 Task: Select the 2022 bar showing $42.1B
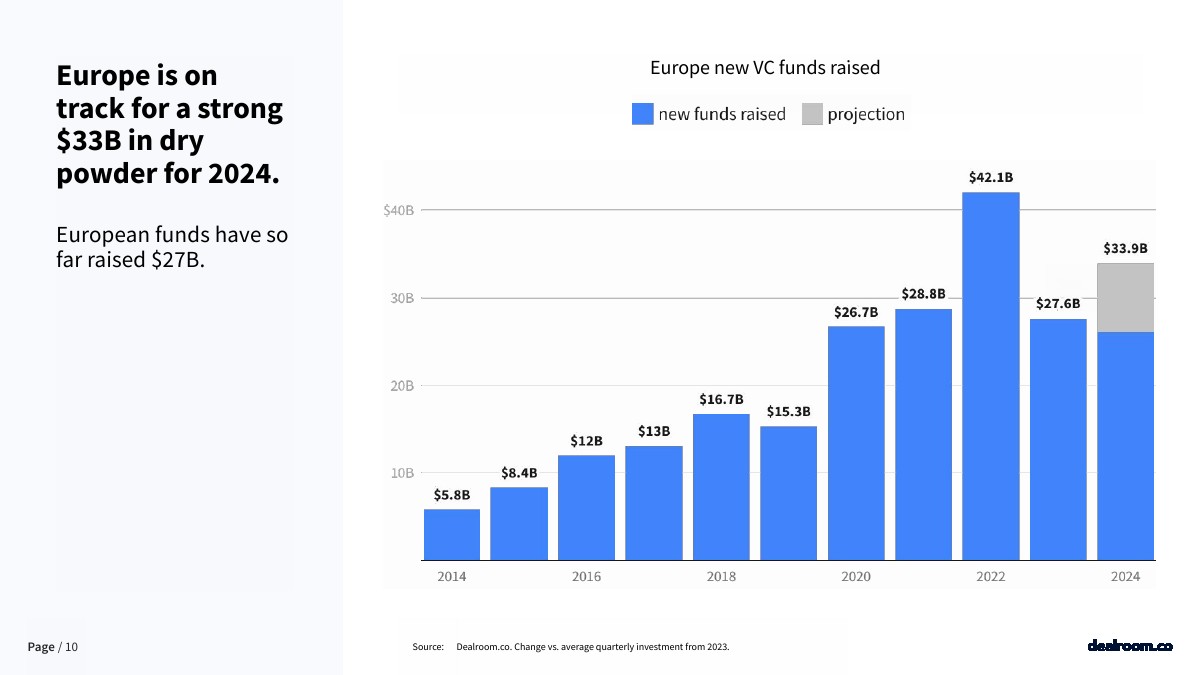click(x=990, y=375)
